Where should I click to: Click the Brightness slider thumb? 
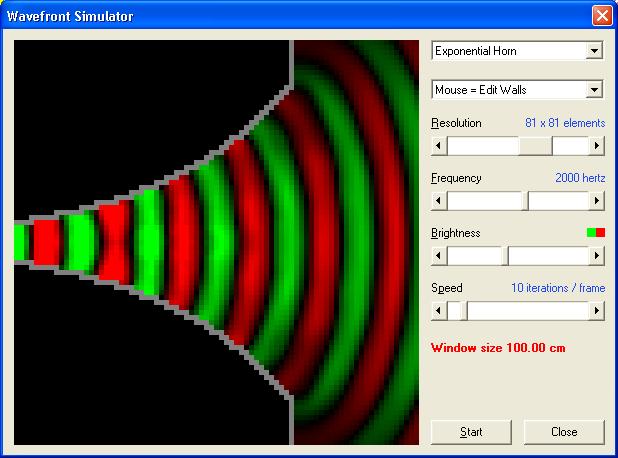(x=505, y=256)
